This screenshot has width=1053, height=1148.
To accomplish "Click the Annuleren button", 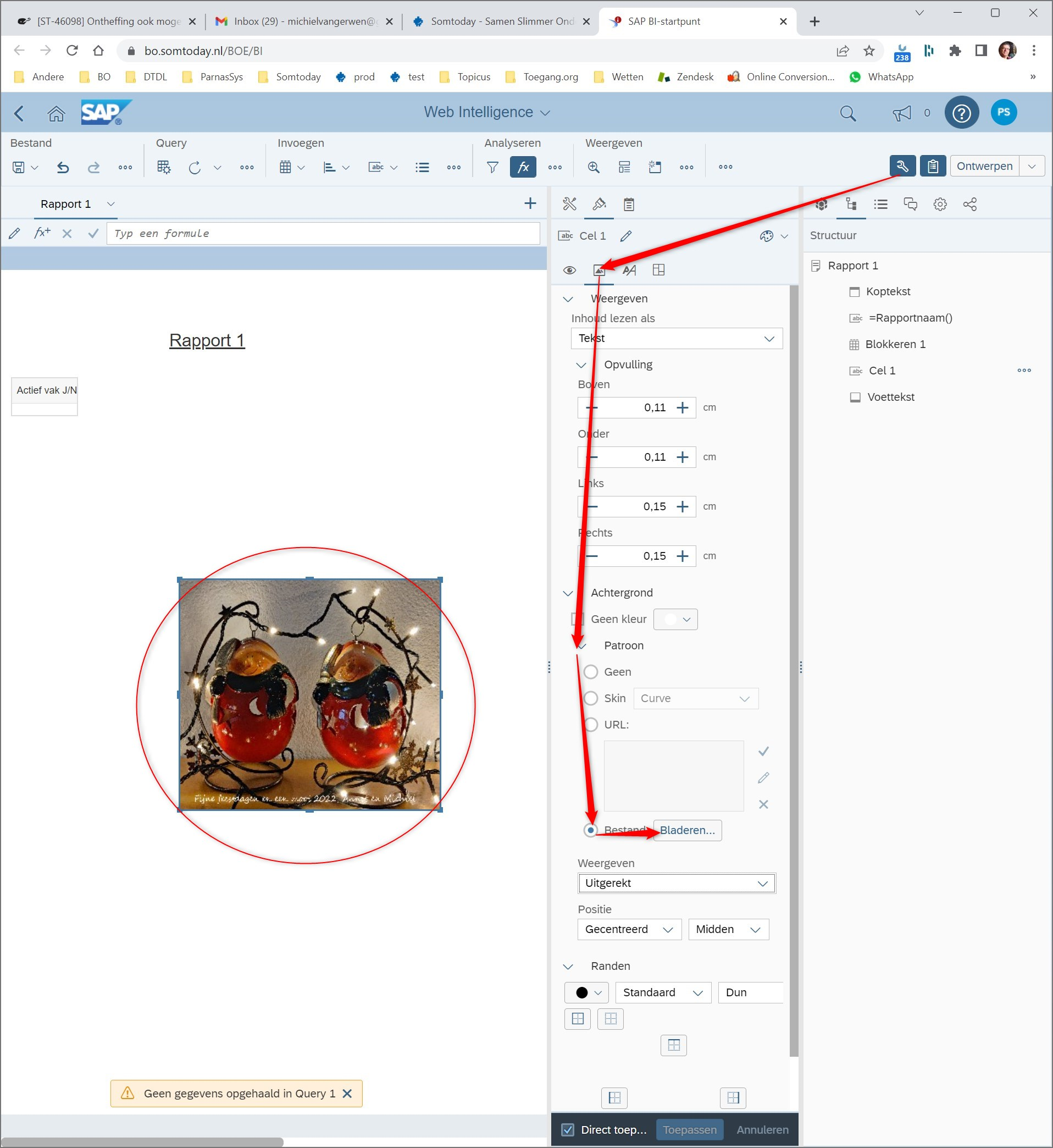I will (762, 1130).
